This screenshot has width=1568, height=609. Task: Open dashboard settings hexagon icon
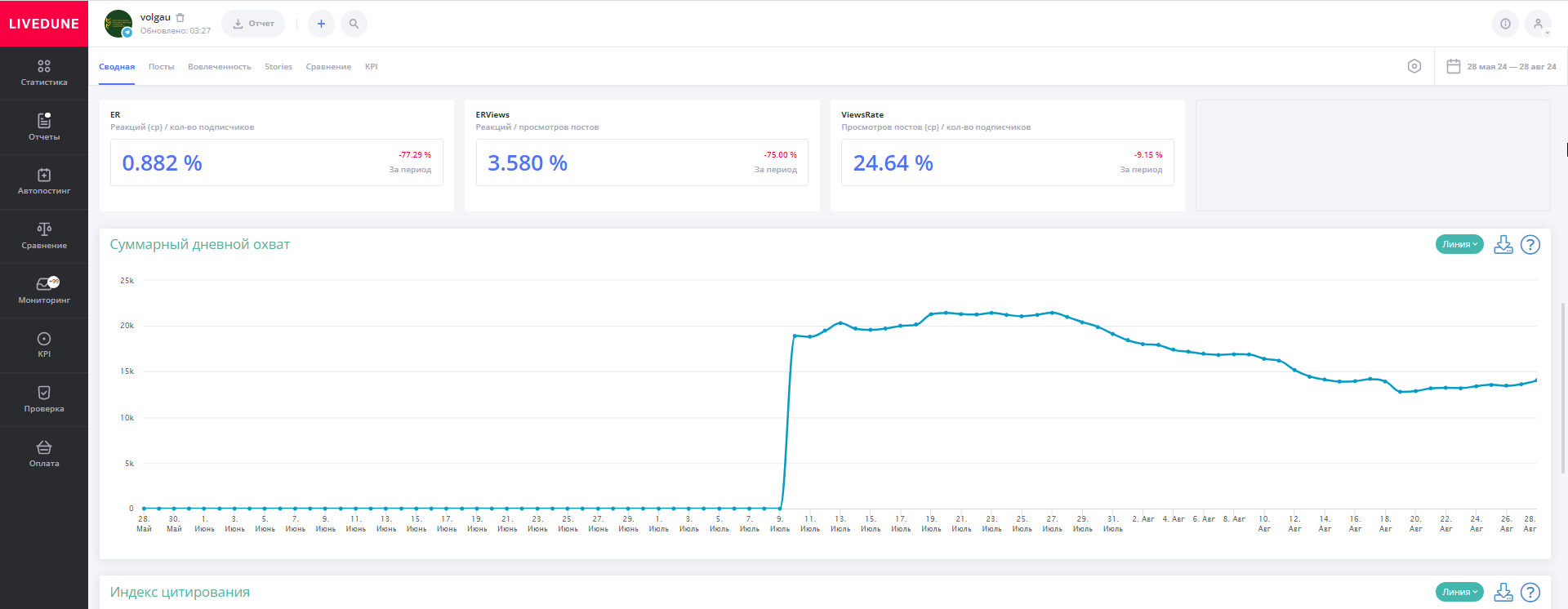pyautogui.click(x=1414, y=66)
